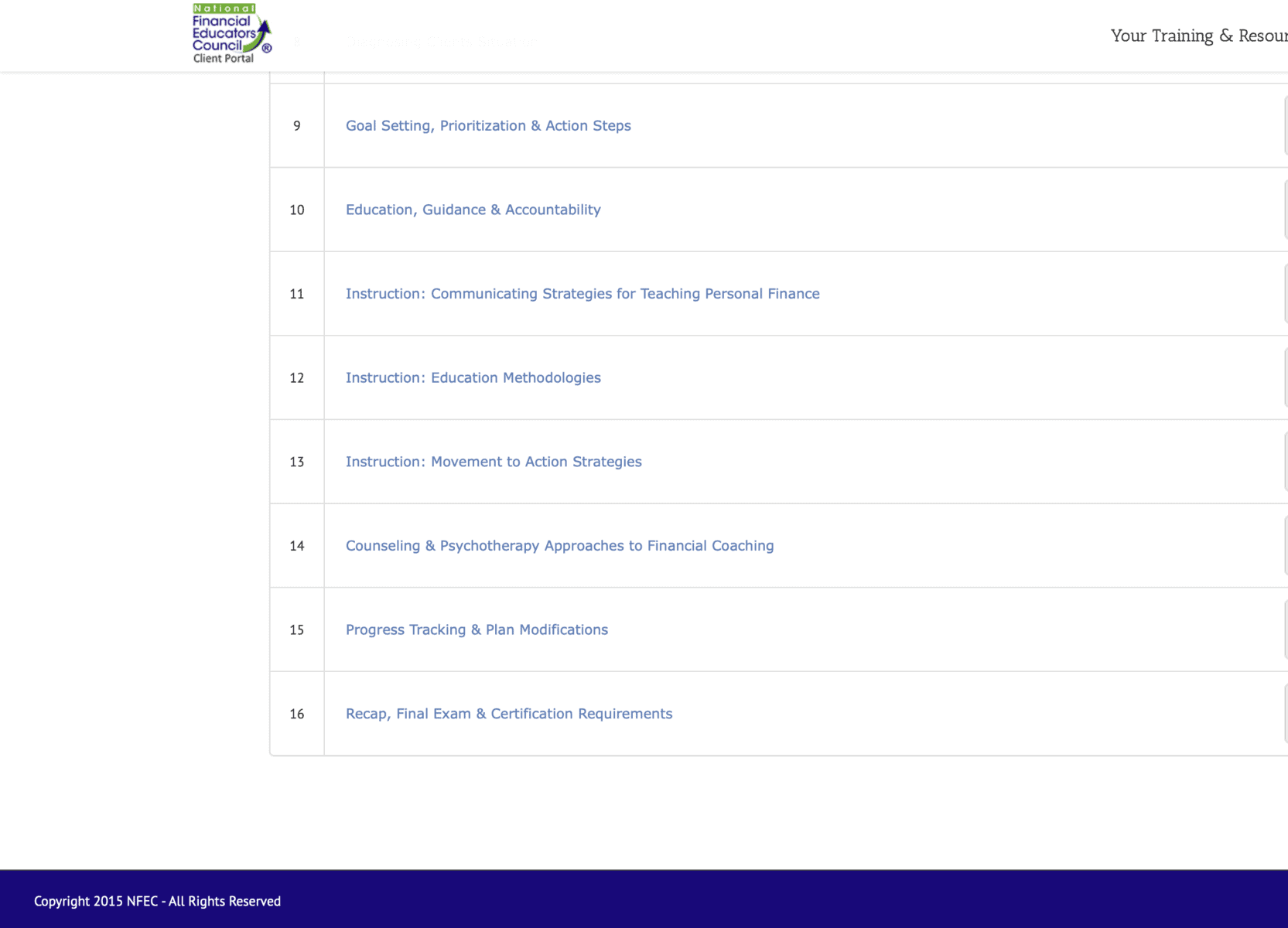The height and width of the screenshot is (928, 1288).
Task: Open the Your Training & Resources menu
Action: [x=1198, y=36]
